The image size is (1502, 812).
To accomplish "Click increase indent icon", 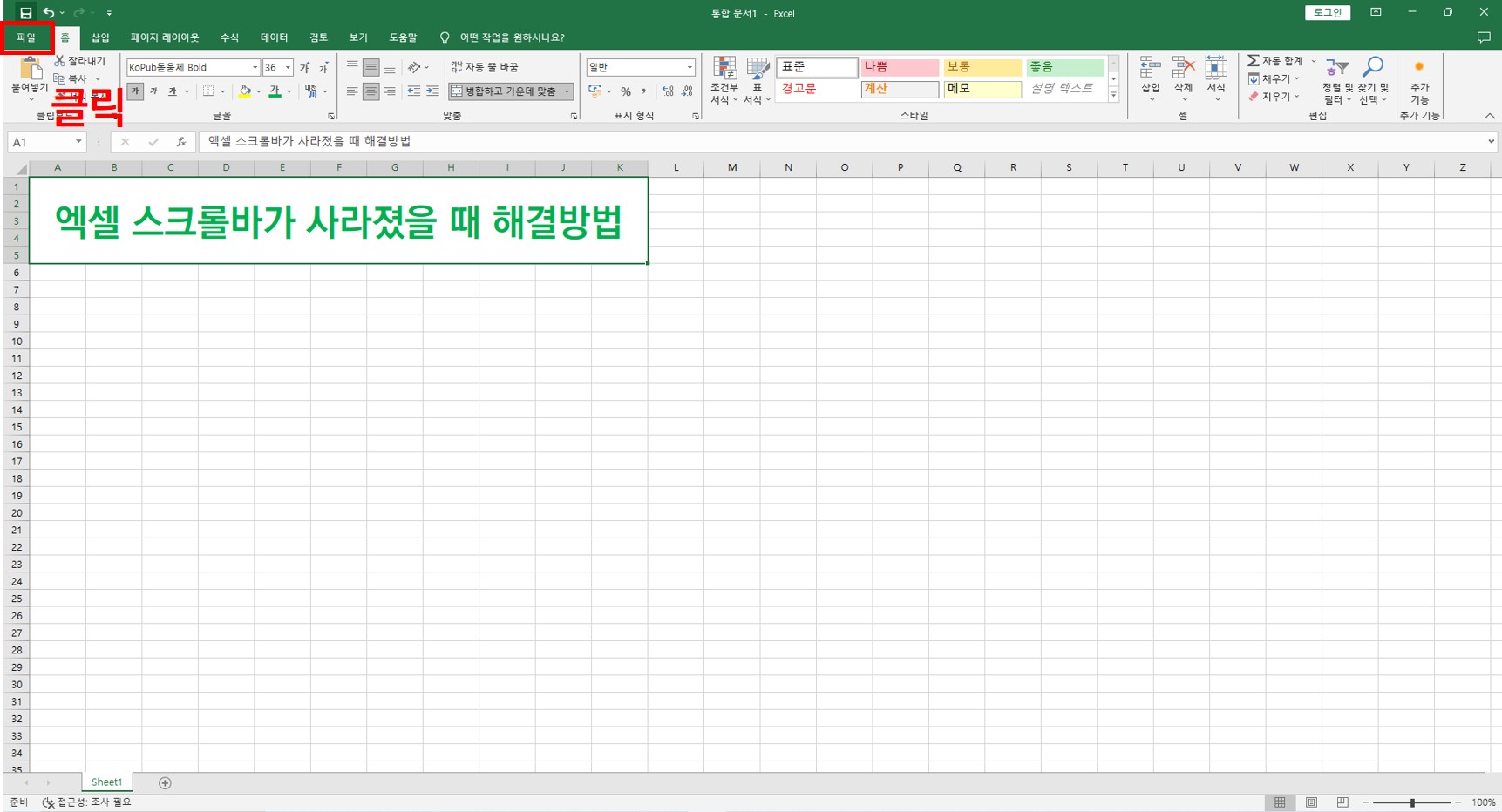I will point(432,91).
